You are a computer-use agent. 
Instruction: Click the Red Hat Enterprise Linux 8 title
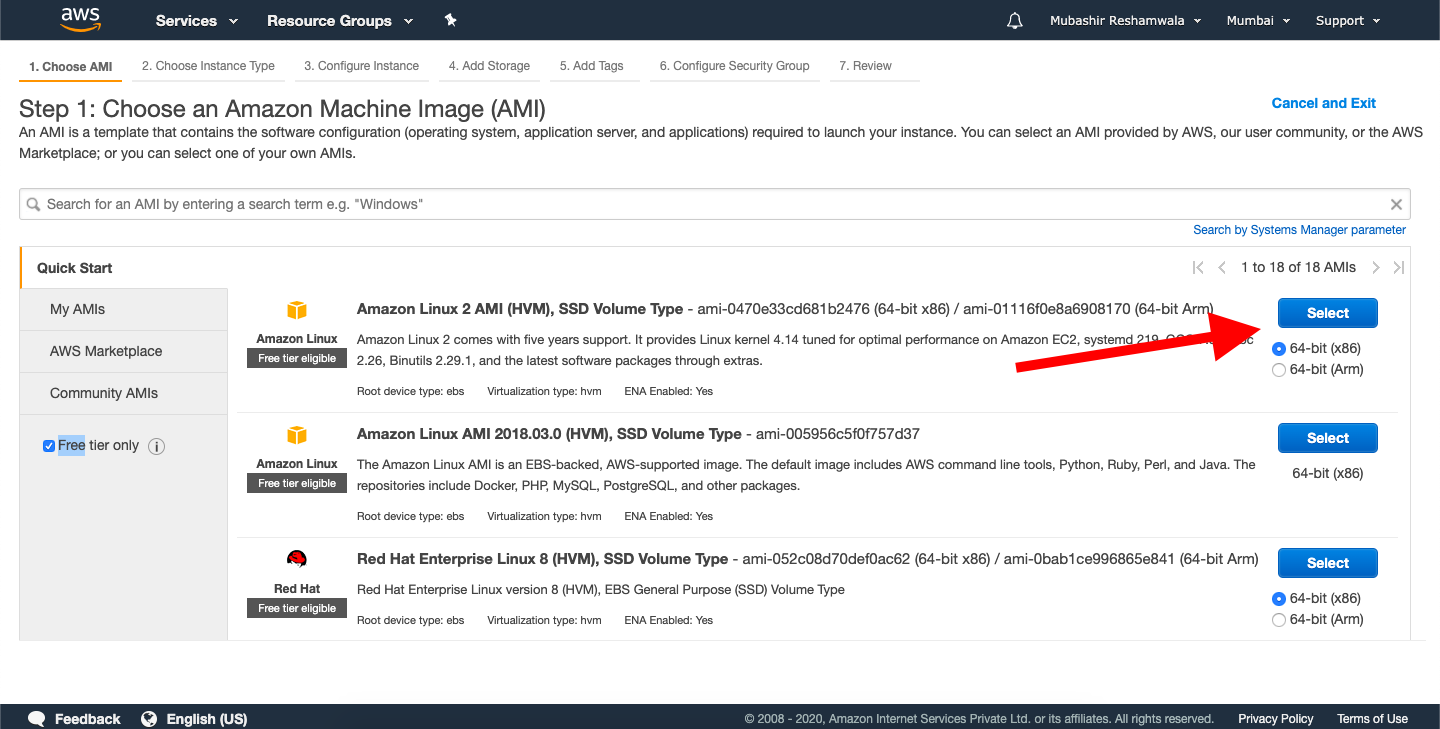coord(542,559)
